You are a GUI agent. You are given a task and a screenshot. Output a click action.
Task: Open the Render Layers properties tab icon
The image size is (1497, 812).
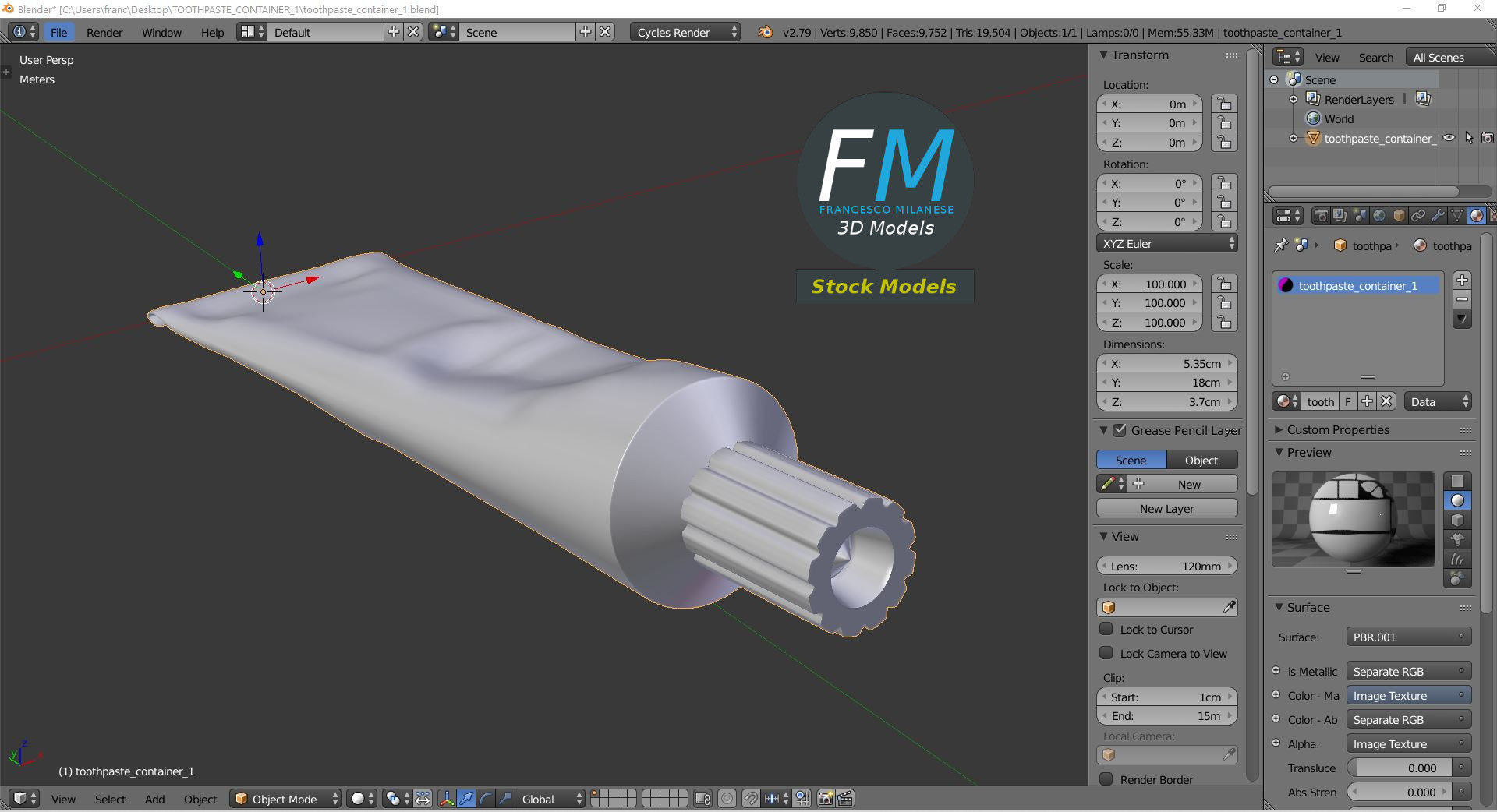point(1340,216)
